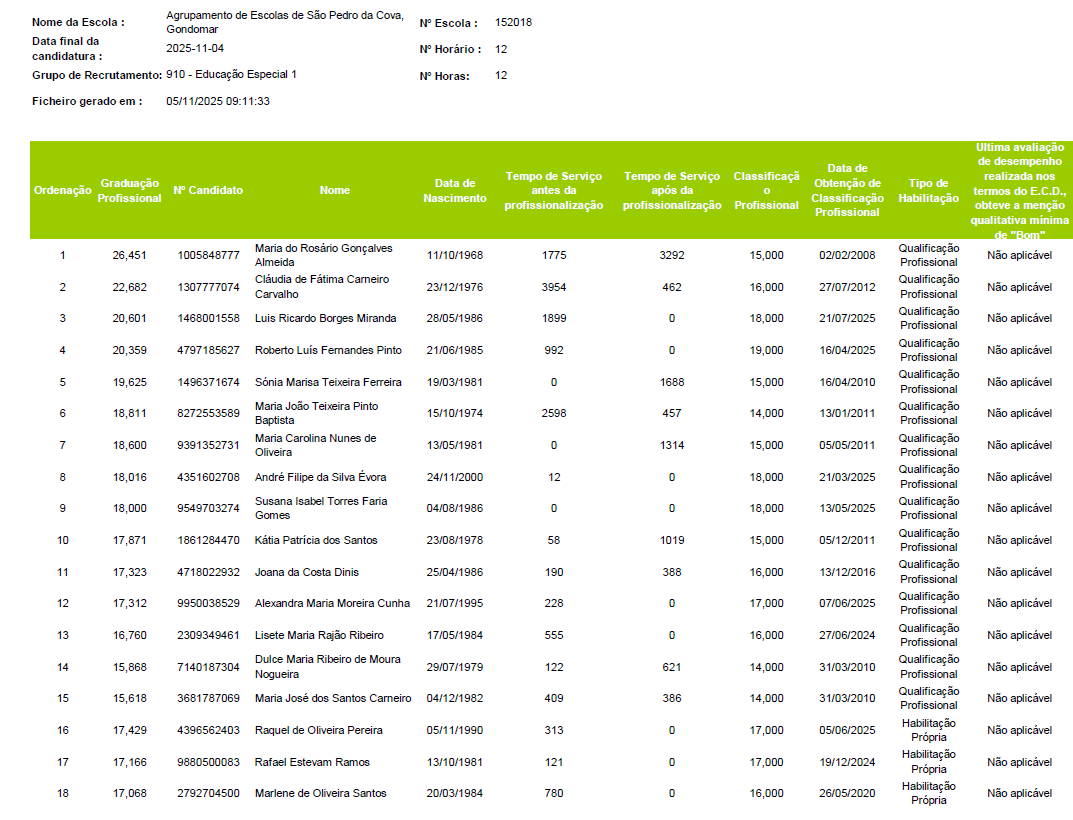This screenshot has height=820, width=1073.
Task: Select the name Kátia Patrícia dos Santos
Action: pyautogui.click(x=316, y=541)
